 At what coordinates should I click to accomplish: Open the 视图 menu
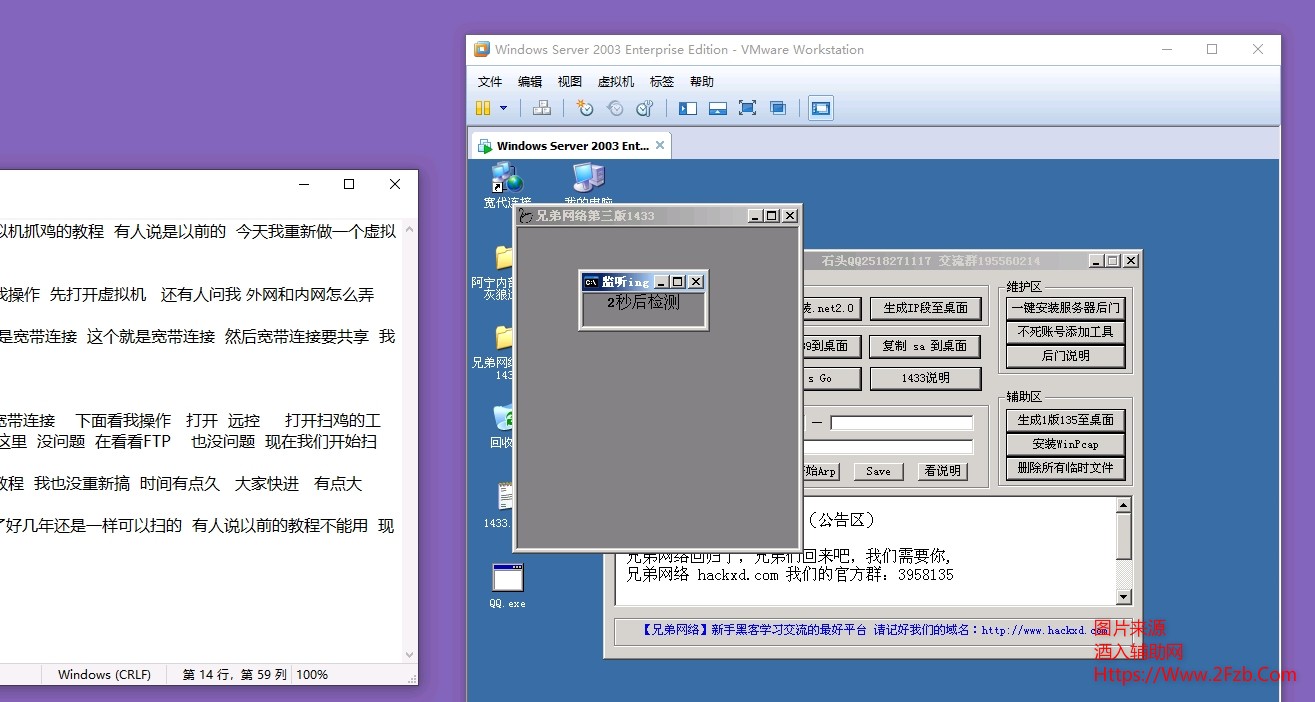coord(570,82)
